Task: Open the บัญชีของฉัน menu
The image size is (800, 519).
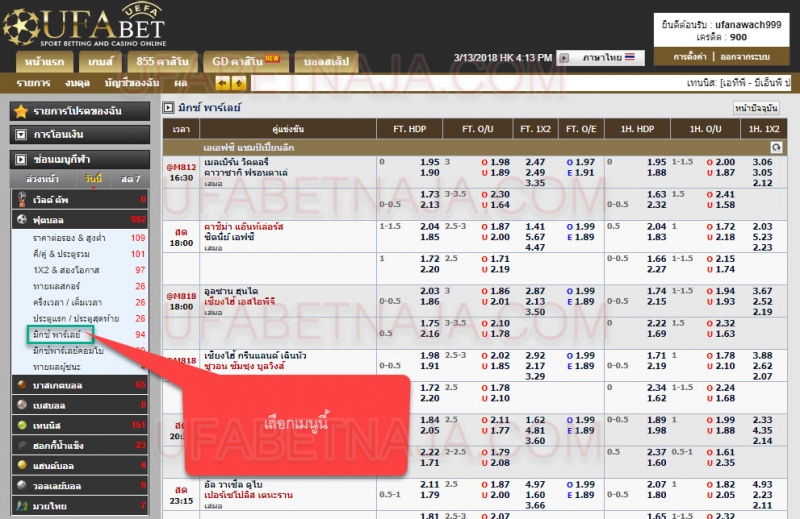Action: 132,83
